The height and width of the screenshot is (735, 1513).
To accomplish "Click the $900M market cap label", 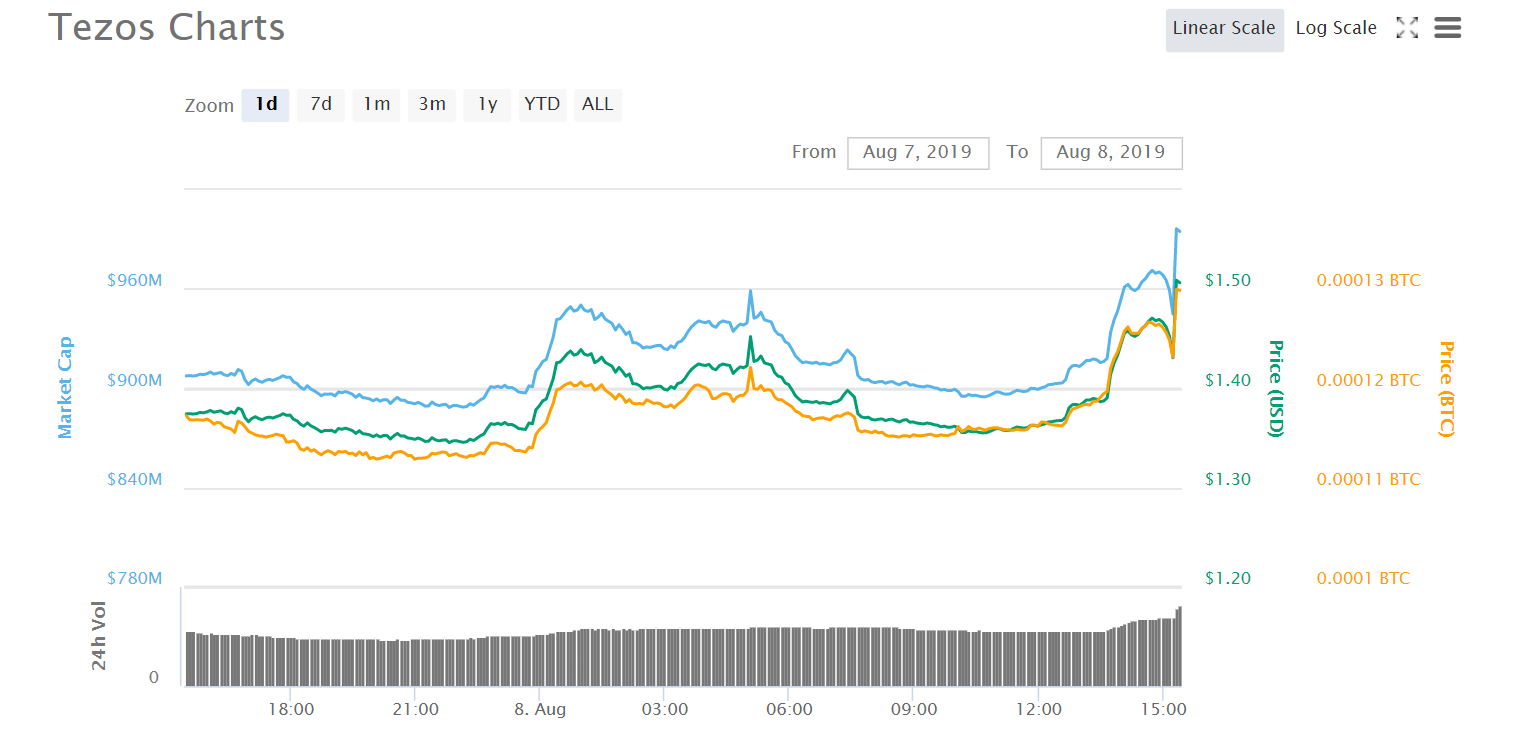I will tap(134, 381).
